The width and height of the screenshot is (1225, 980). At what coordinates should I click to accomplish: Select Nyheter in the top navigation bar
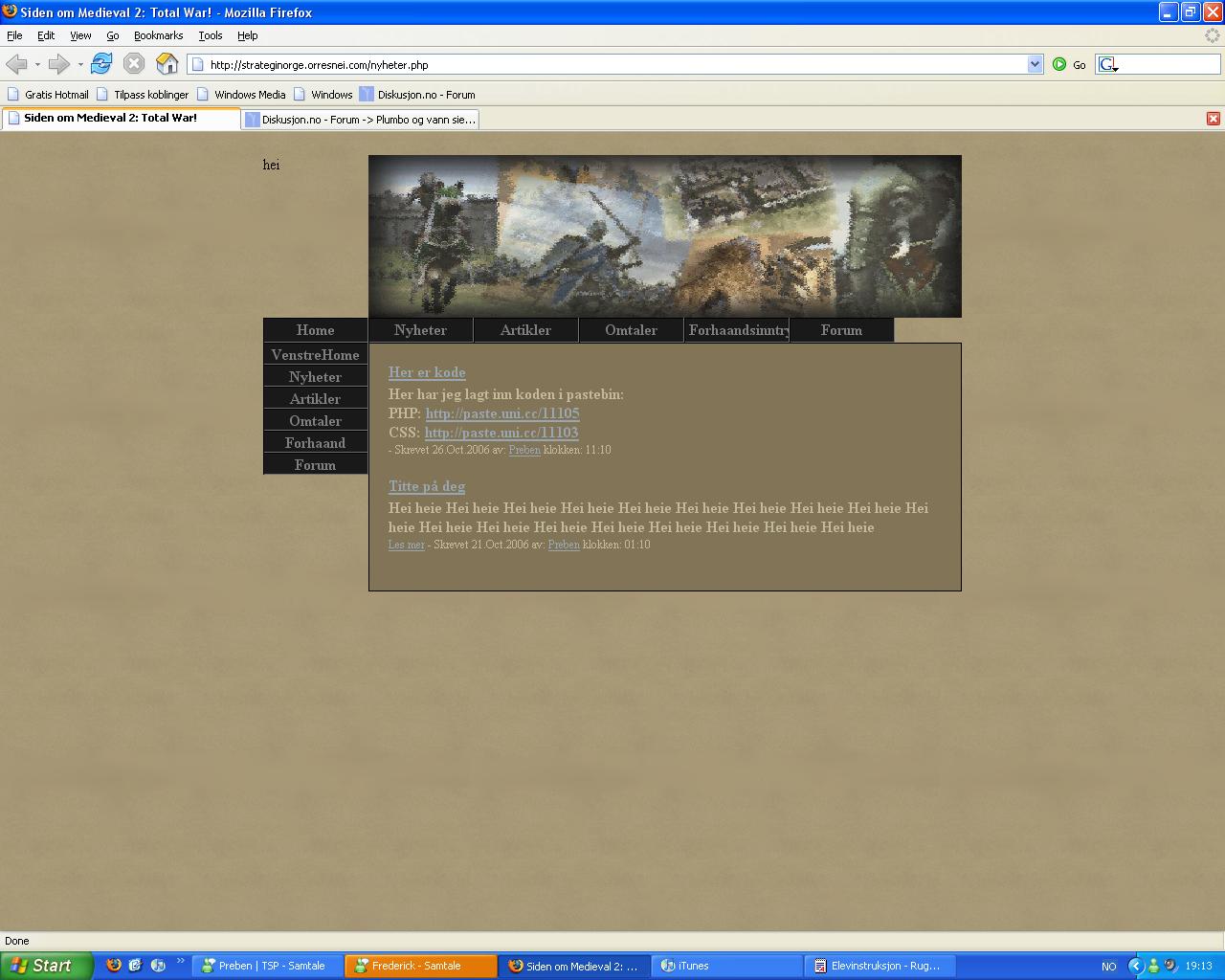pos(420,330)
